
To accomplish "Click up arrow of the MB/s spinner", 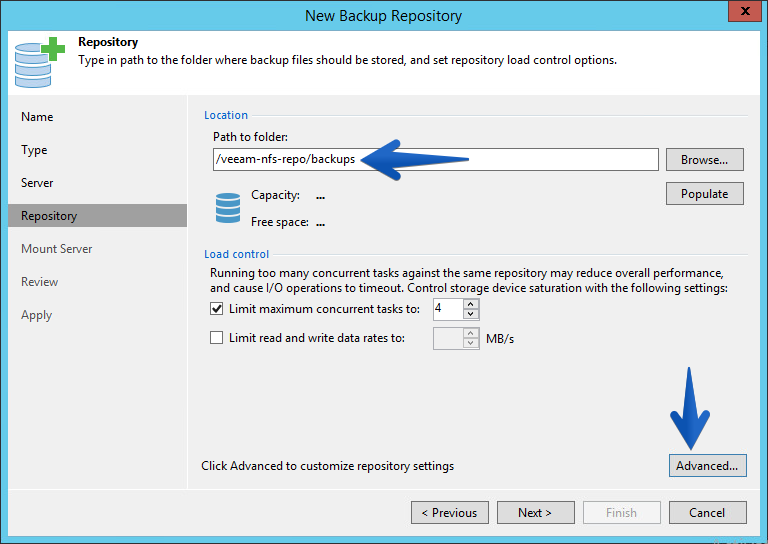I will pos(471,333).
